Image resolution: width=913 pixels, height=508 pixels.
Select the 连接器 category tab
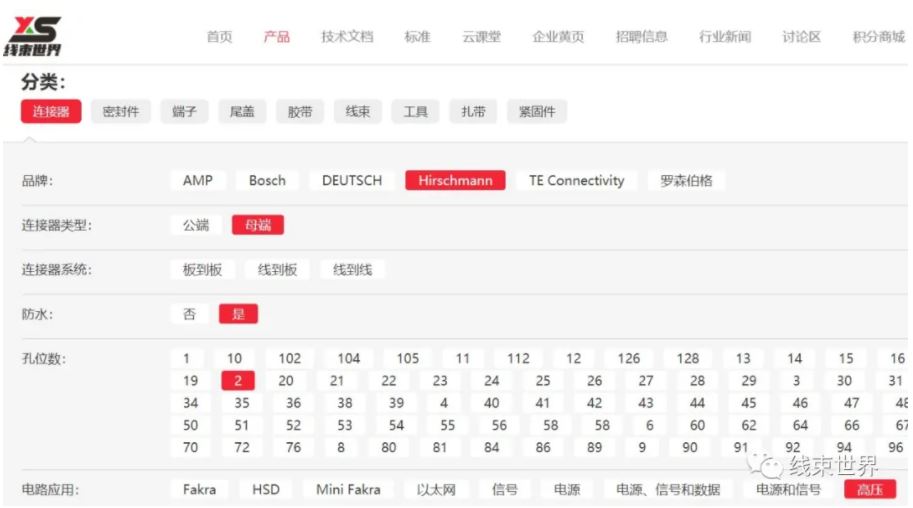coord(51,112)
